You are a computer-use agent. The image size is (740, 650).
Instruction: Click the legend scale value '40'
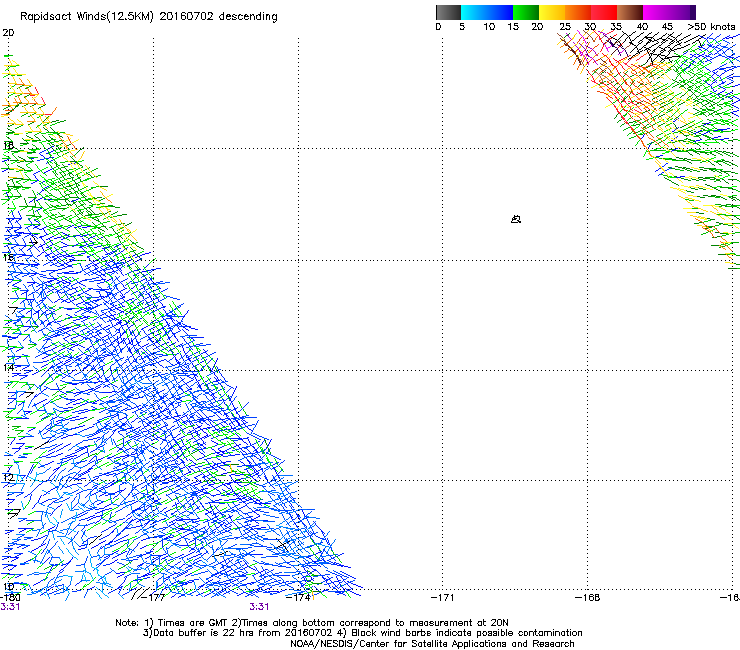[642, 27]
